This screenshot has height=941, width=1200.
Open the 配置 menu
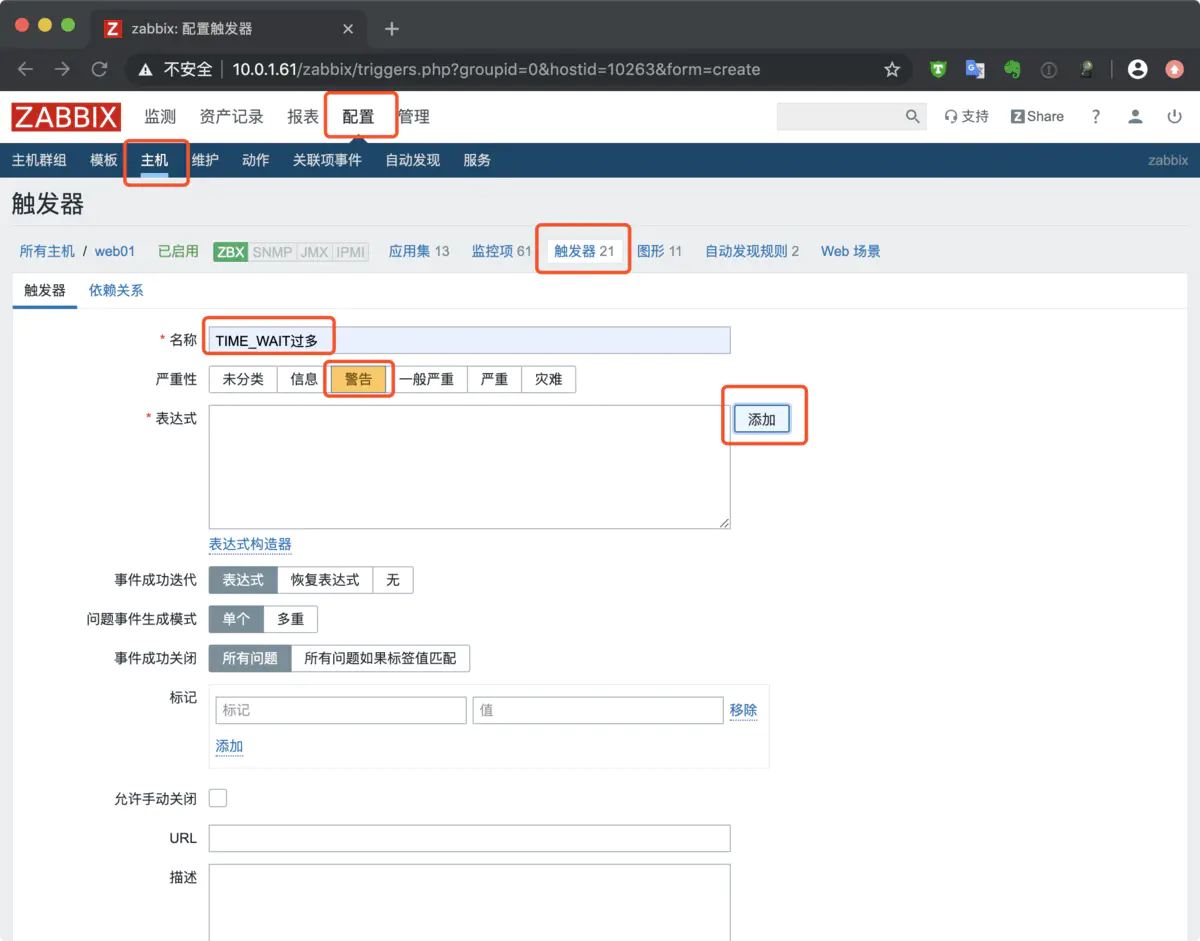[x=358, y=117]
